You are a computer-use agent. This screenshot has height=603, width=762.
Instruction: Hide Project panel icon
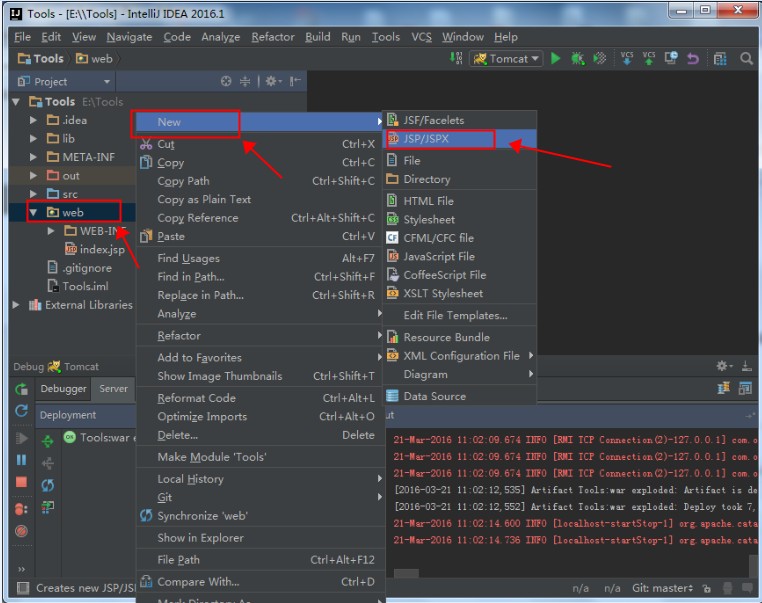pos(295,81)
